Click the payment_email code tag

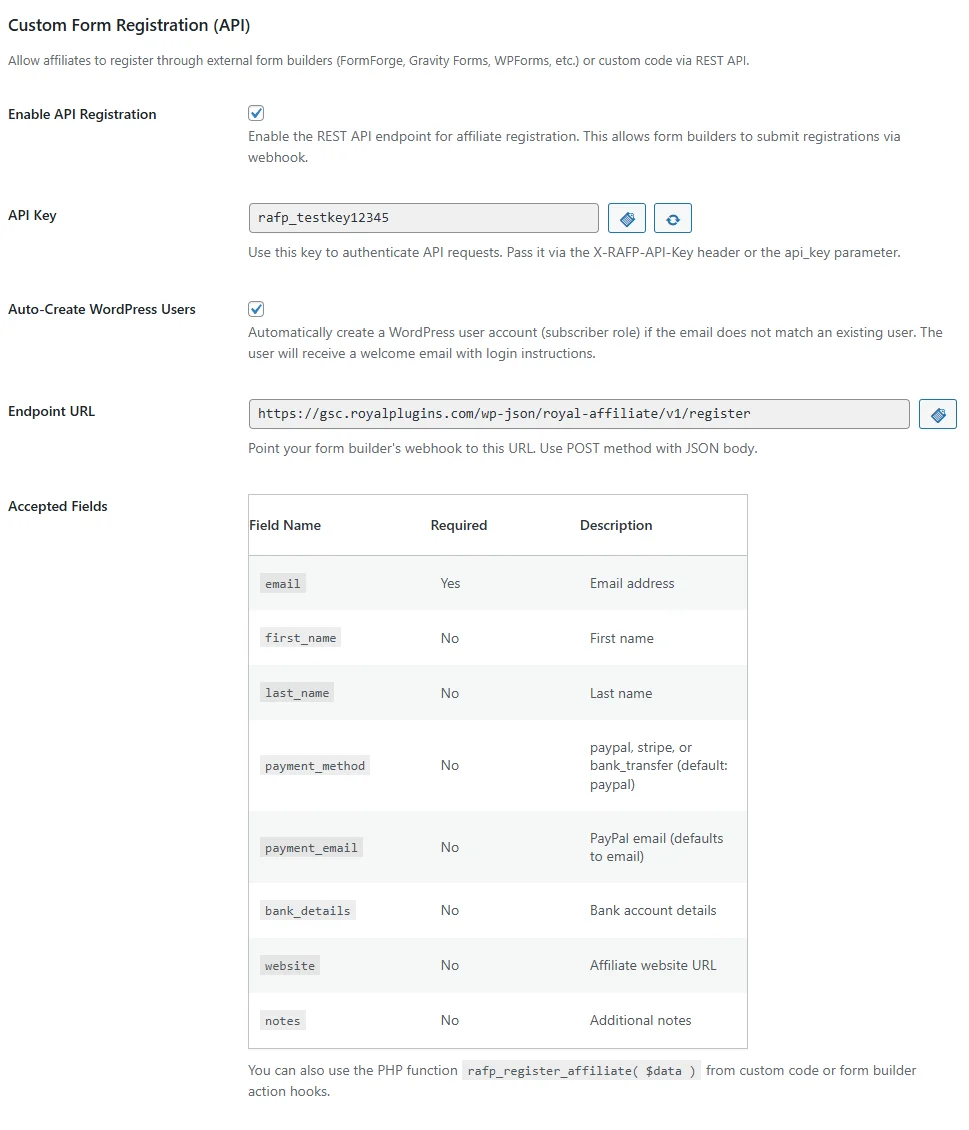point(313,847)
